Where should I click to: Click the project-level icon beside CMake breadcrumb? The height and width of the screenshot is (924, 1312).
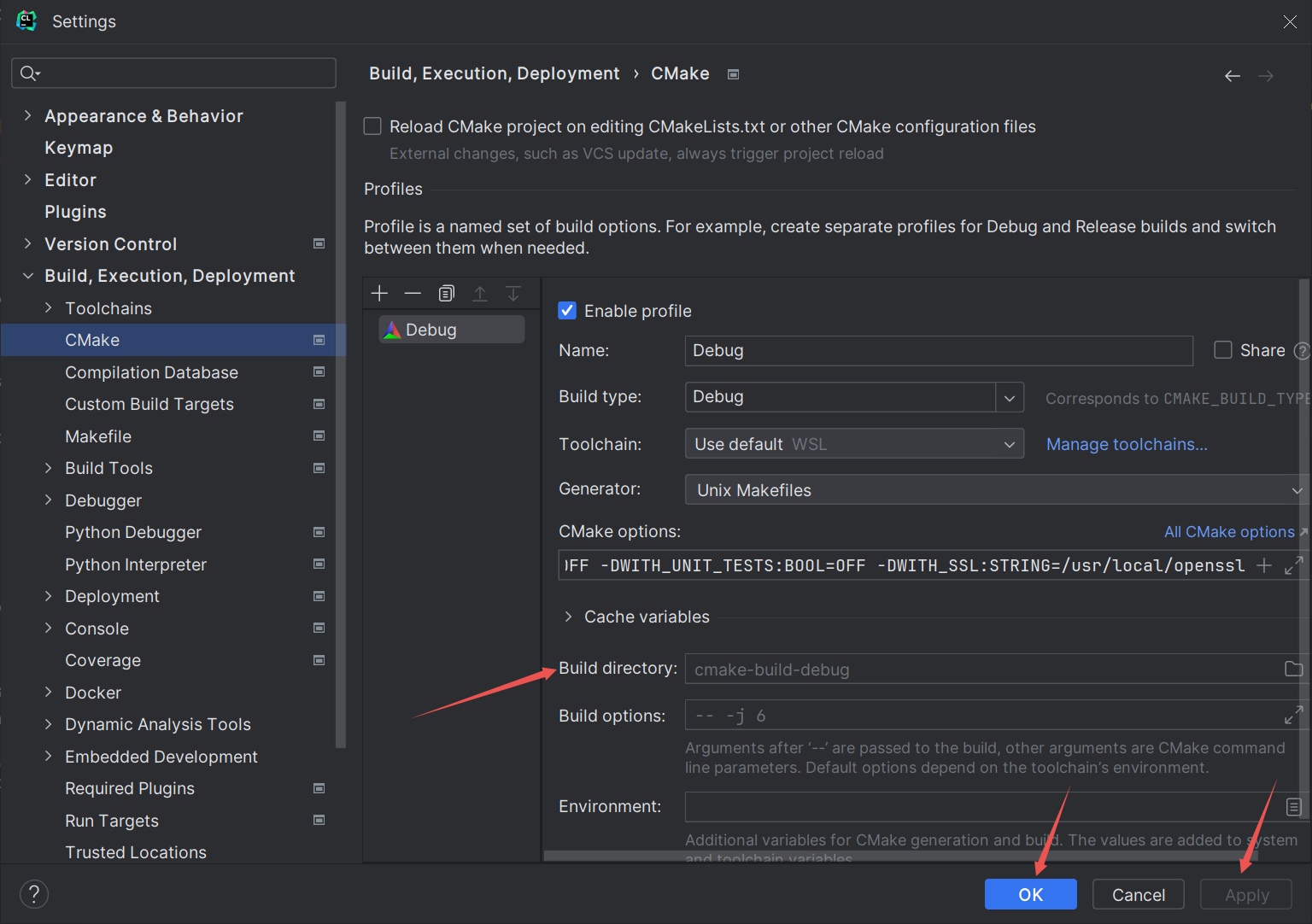tap(733, 74)
